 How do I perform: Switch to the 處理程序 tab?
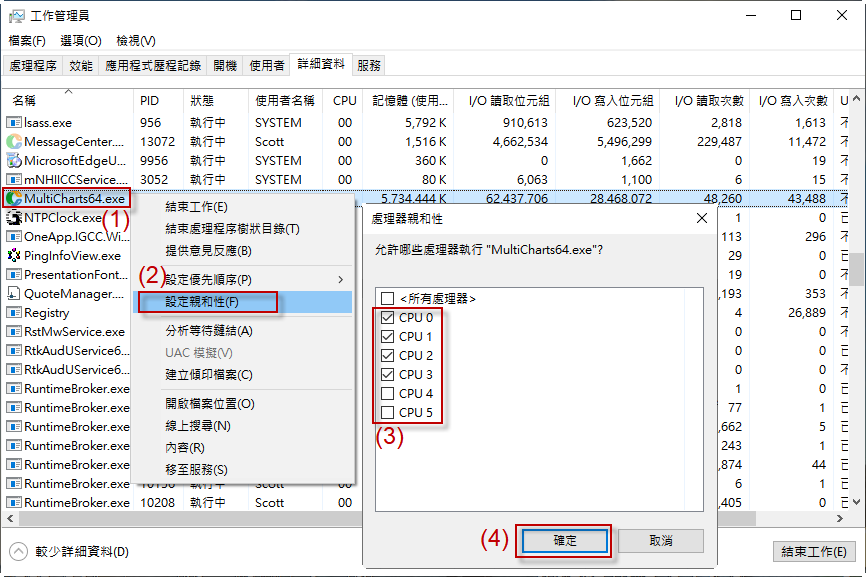33,66
